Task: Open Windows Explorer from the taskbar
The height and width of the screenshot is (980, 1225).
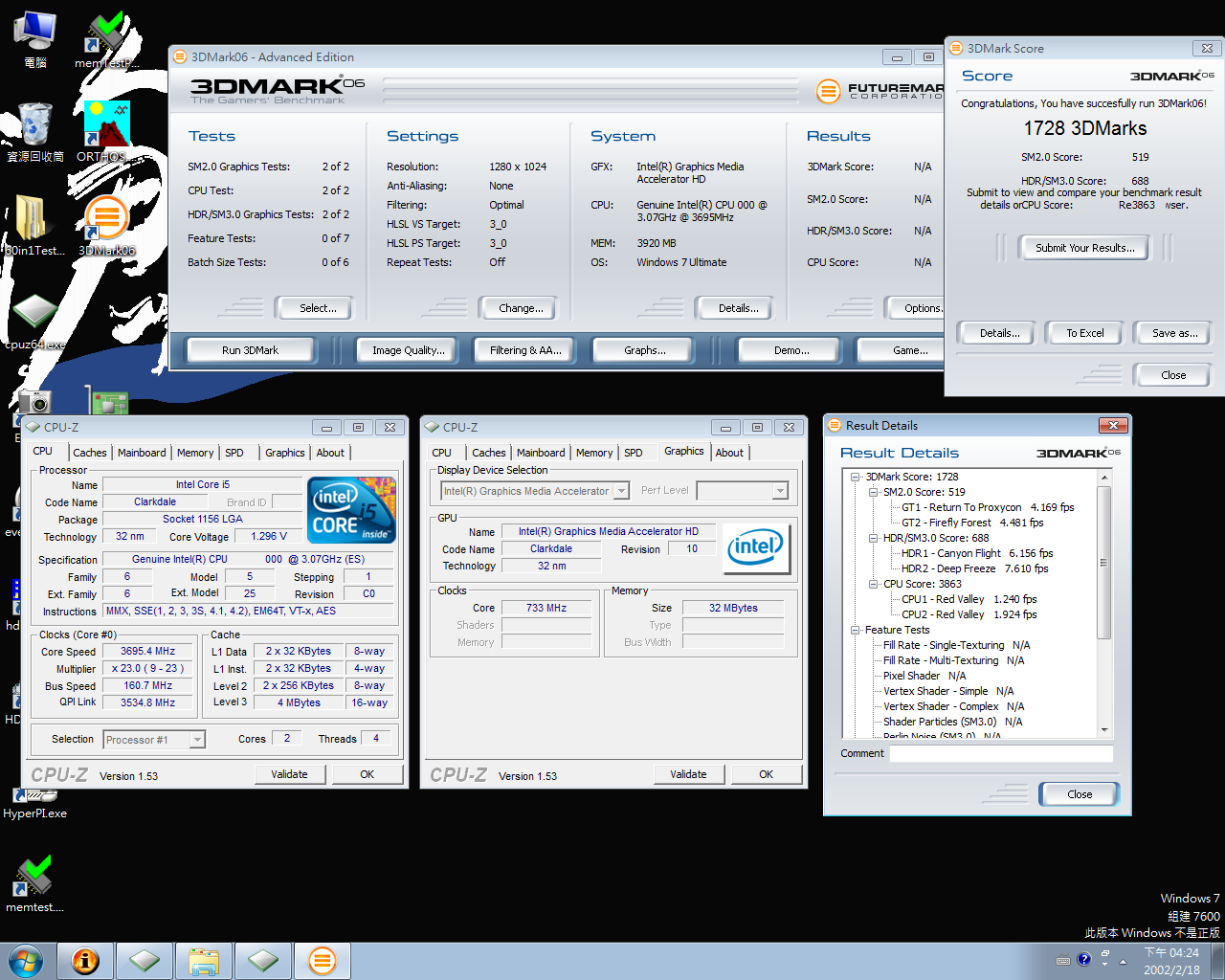Action: click(204, 961)
